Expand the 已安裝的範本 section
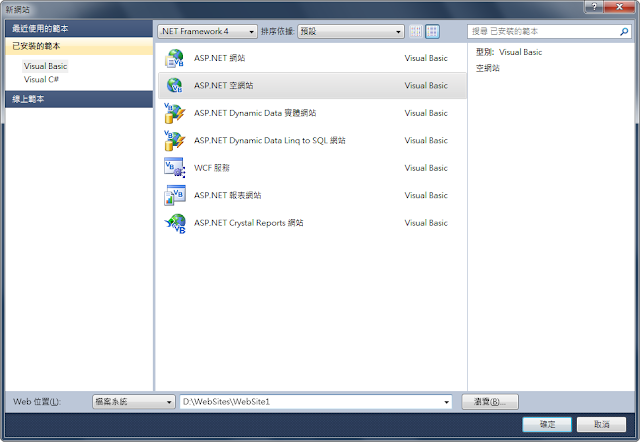This screenshot has width=640, height=442. [79, 46]
